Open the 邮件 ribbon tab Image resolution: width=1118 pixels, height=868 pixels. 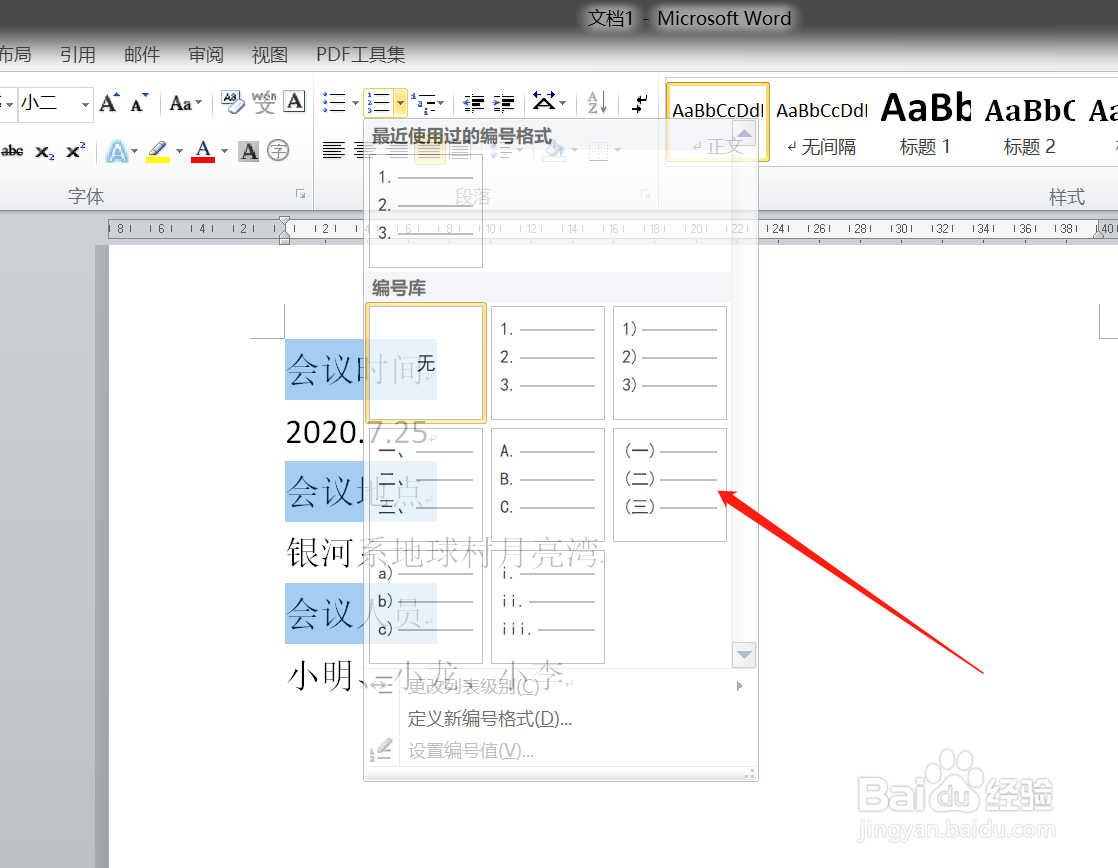pyautogui.click(x=142, y=55)
